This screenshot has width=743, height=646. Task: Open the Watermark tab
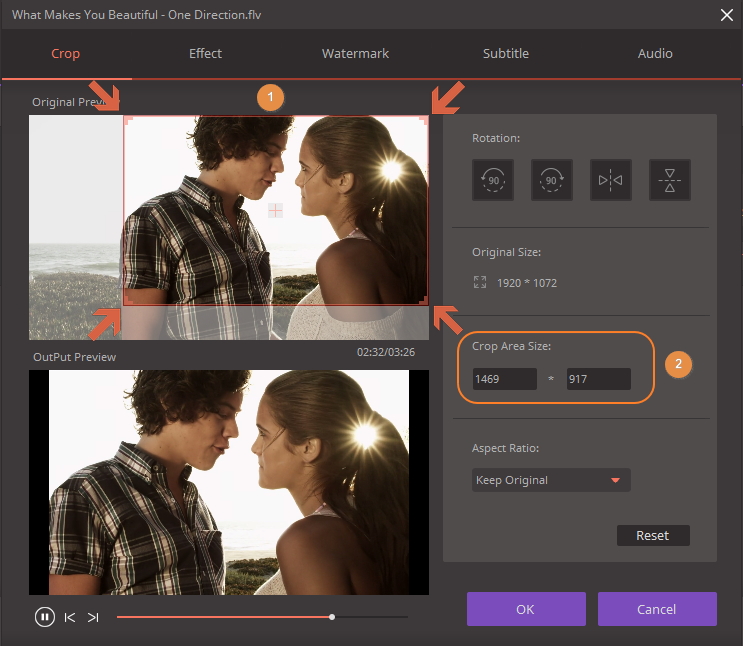tap(355, 54)
